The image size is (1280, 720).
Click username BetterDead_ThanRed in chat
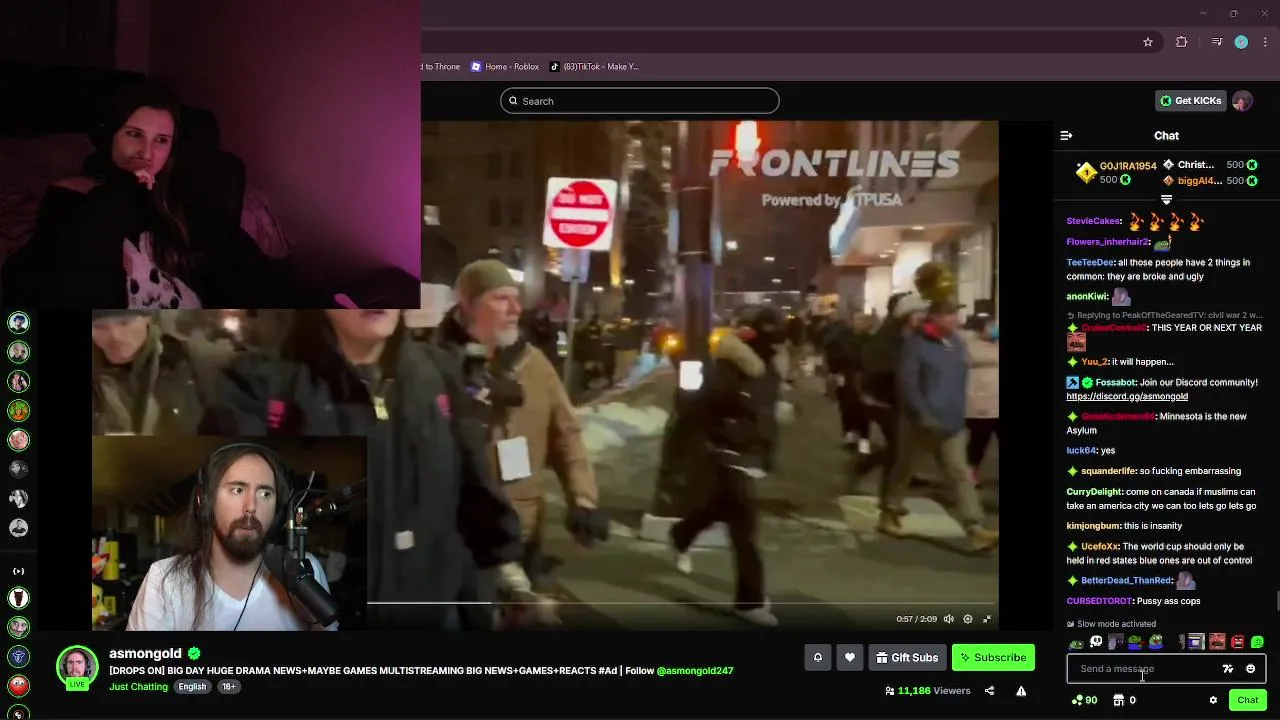1126,580
